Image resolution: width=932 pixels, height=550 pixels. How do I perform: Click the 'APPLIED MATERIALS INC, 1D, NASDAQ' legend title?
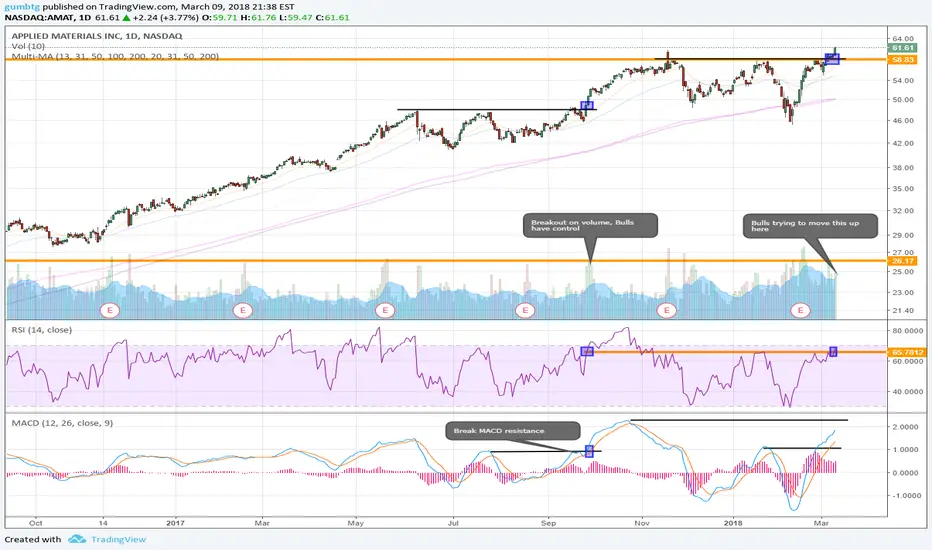[97, 36]
